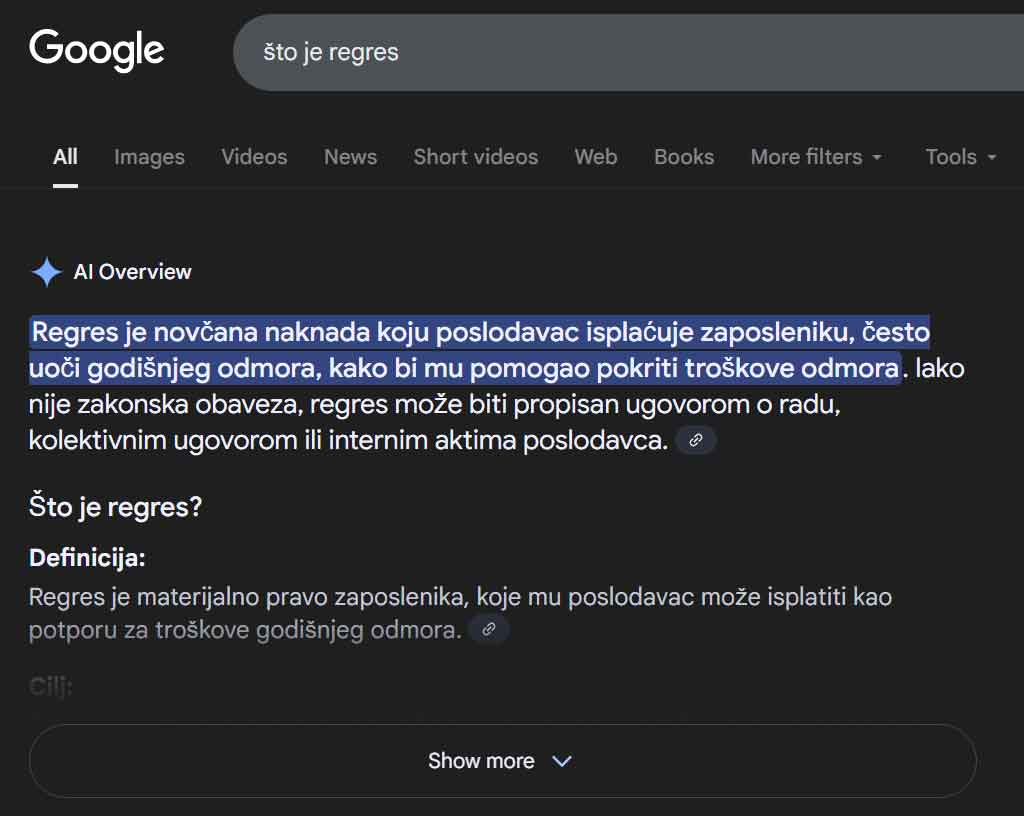Open source link icon after Definicija text
The height and width of the screenshot is (816, 1024).
[489, 629]
